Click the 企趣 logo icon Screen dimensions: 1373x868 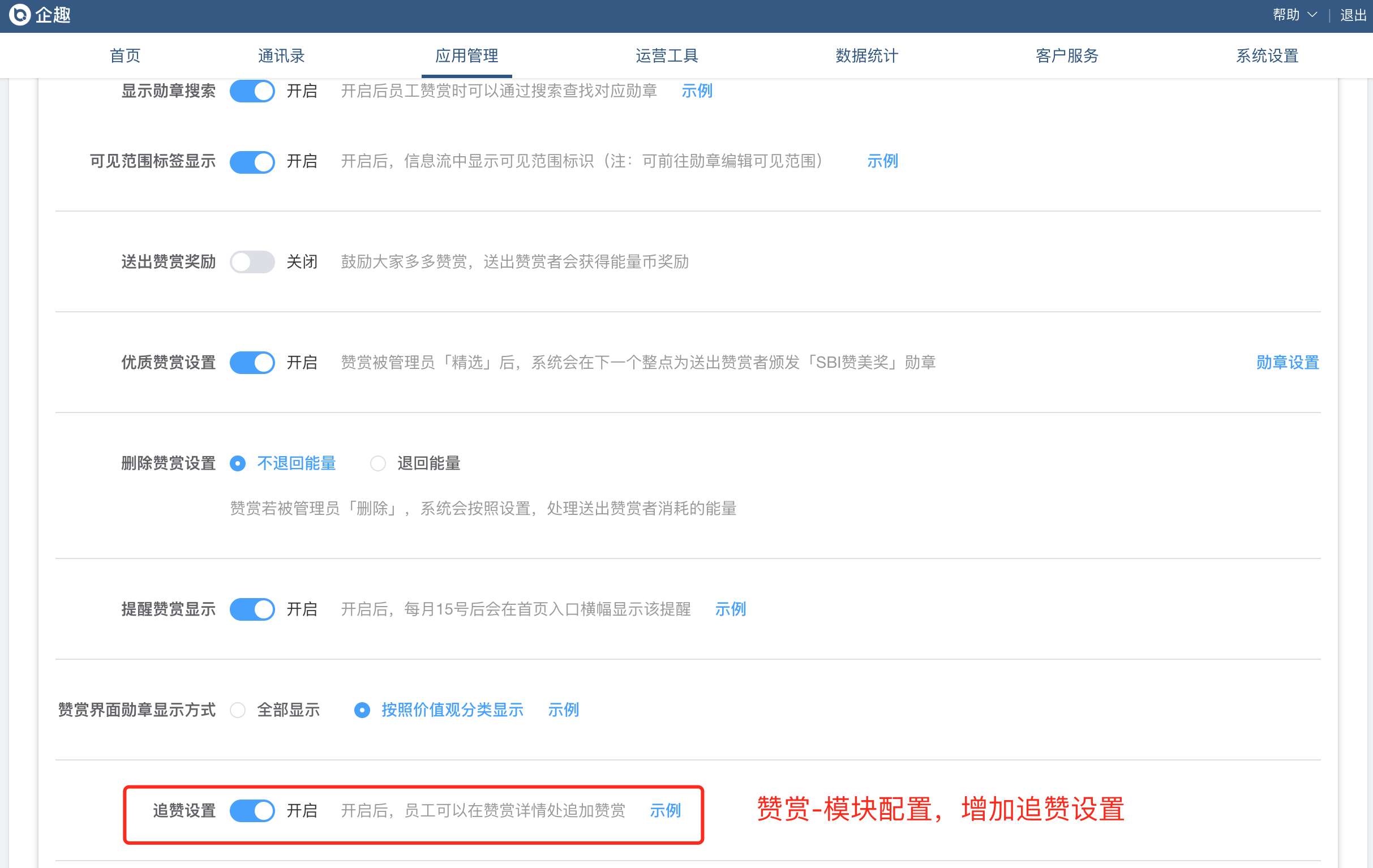pos(19,15)
